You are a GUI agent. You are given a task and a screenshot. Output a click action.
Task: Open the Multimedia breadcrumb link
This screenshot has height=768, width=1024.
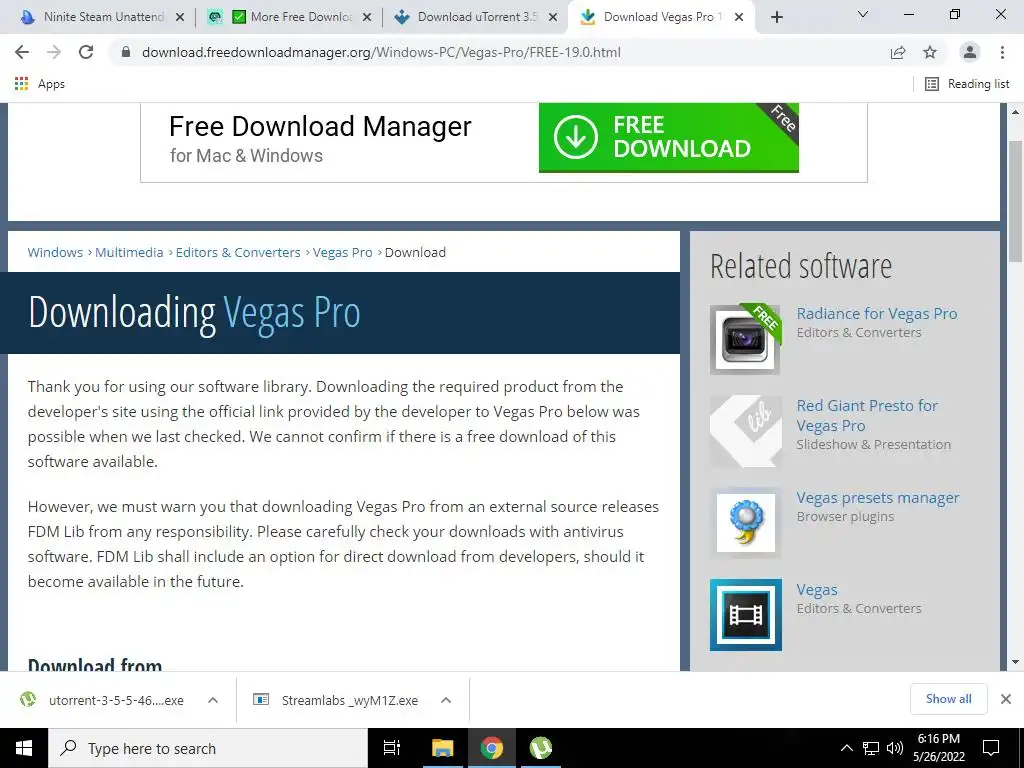(129, 252)
